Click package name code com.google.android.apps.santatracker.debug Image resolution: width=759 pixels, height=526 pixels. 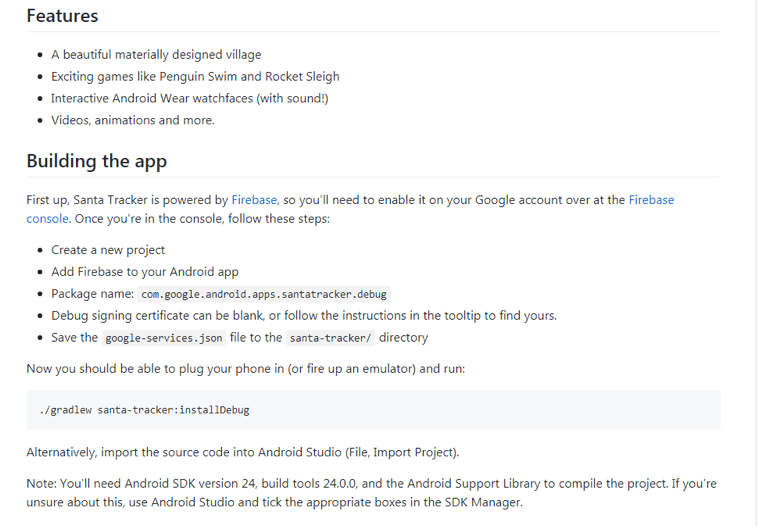coord(264,294)
